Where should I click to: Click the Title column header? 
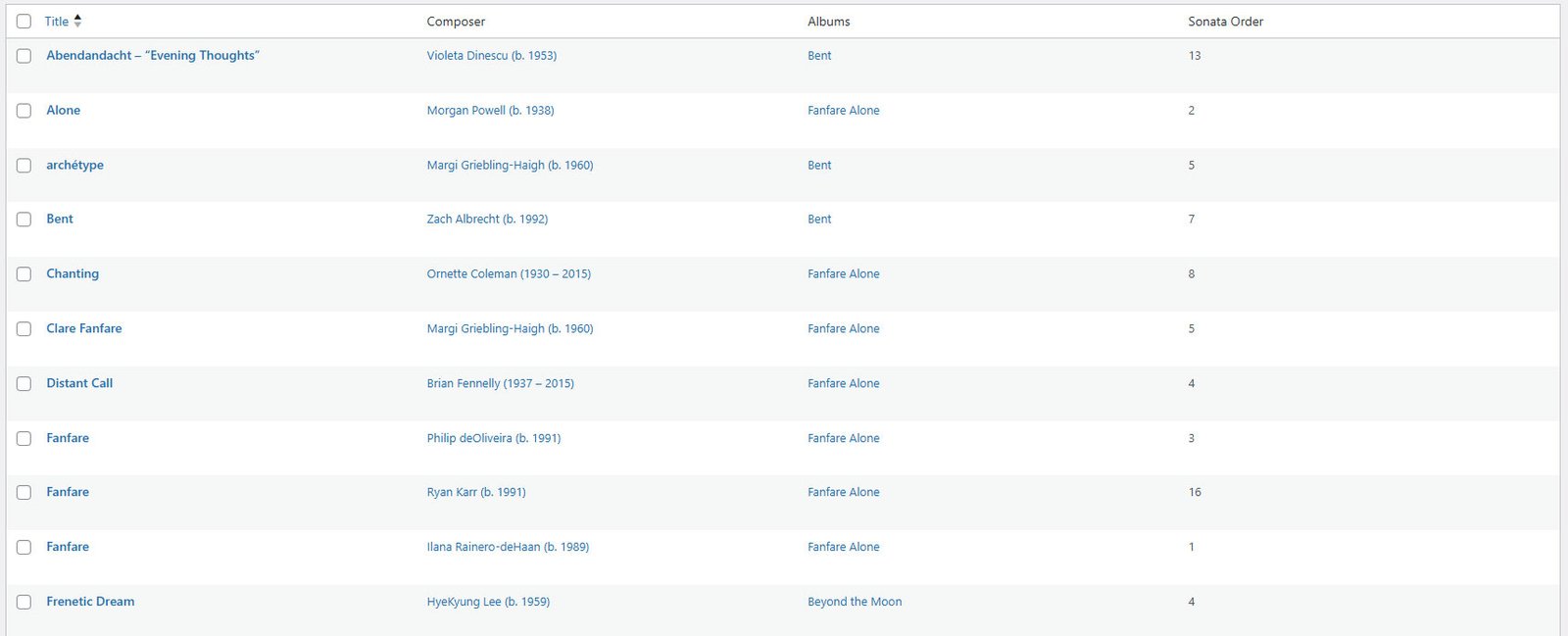57,22
